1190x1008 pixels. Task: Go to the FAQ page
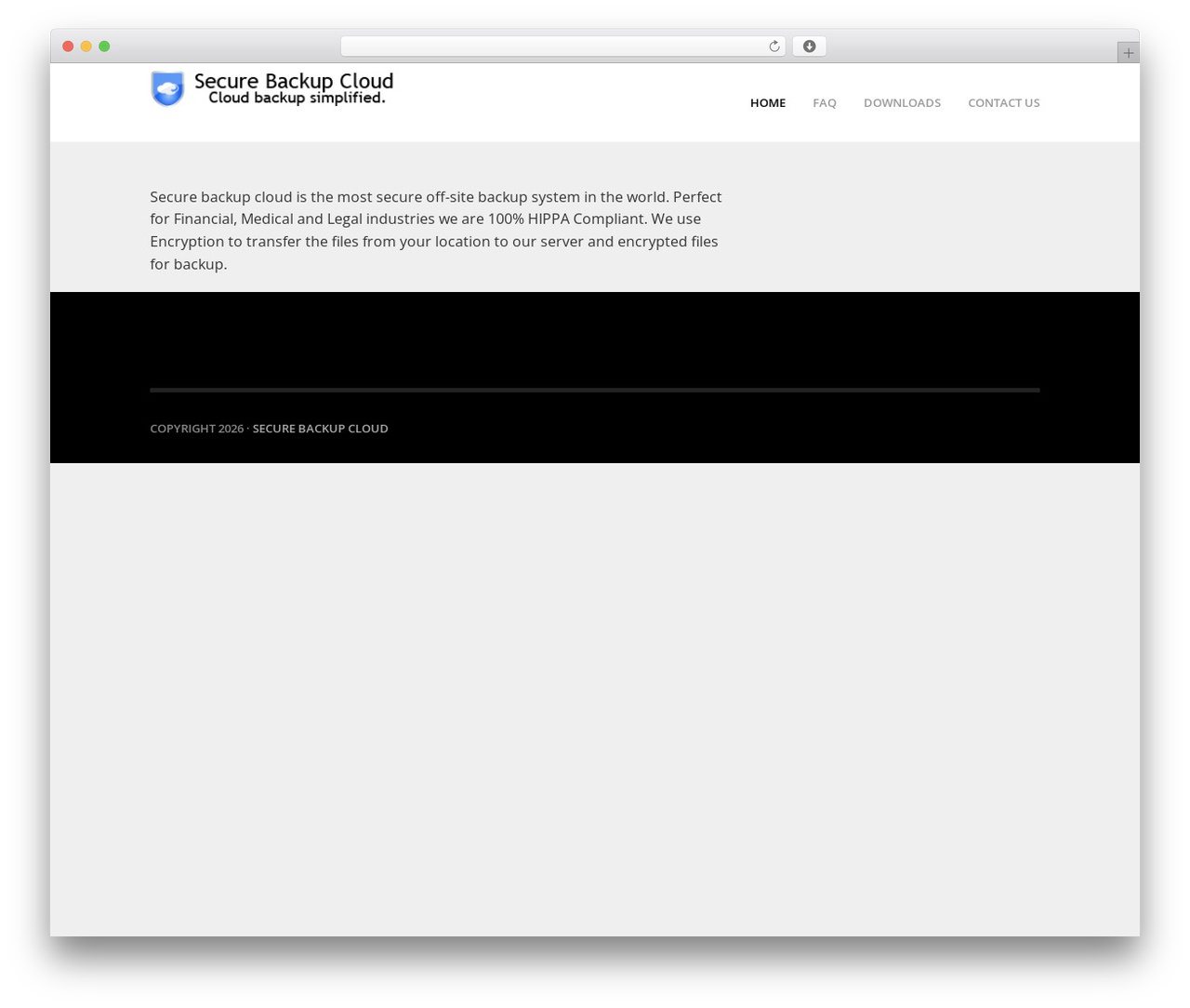[825, 103]
